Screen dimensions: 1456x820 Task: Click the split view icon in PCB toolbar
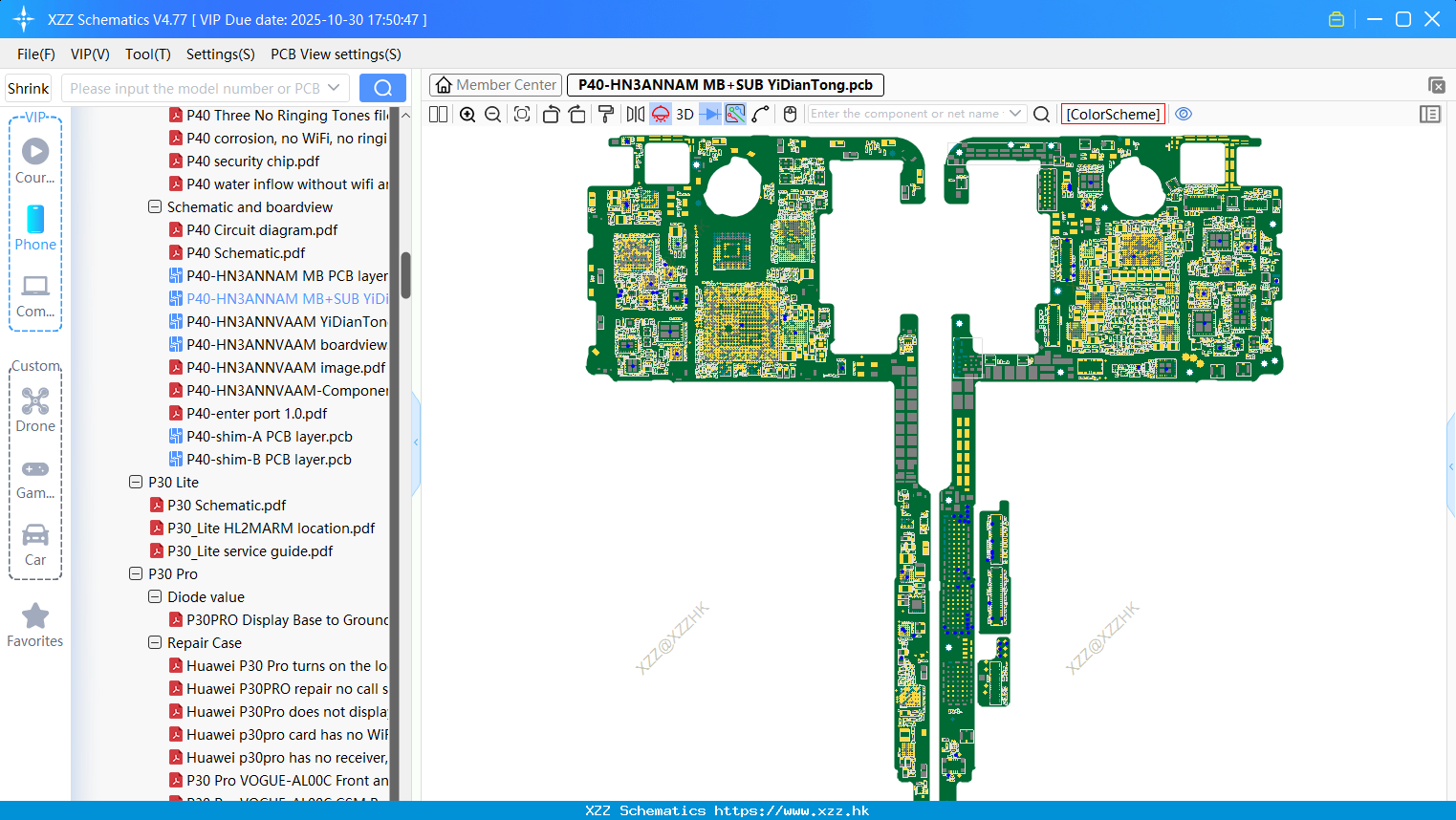(x=439, y=115)
